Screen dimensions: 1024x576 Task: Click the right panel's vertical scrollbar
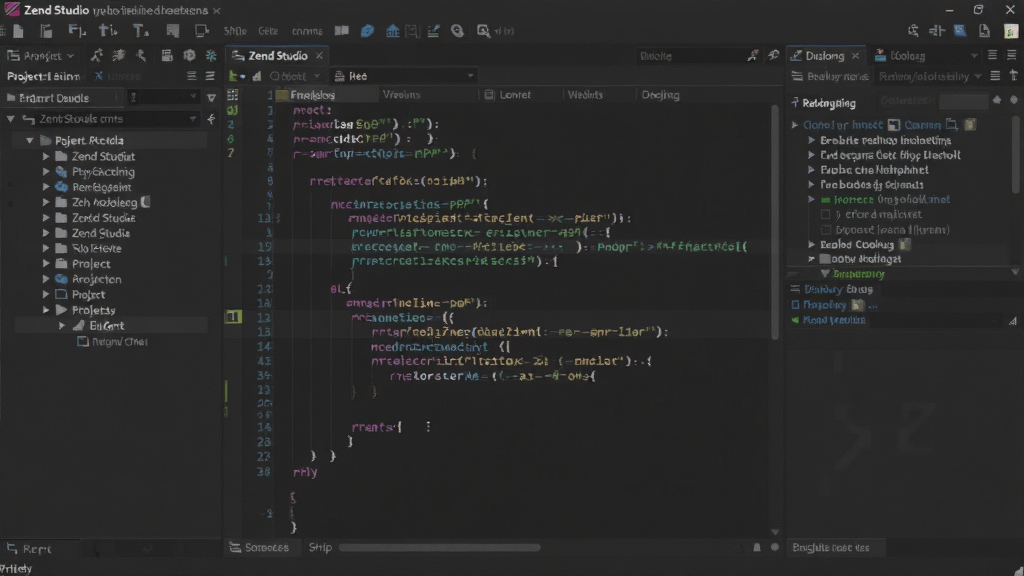pos(1016,154)
